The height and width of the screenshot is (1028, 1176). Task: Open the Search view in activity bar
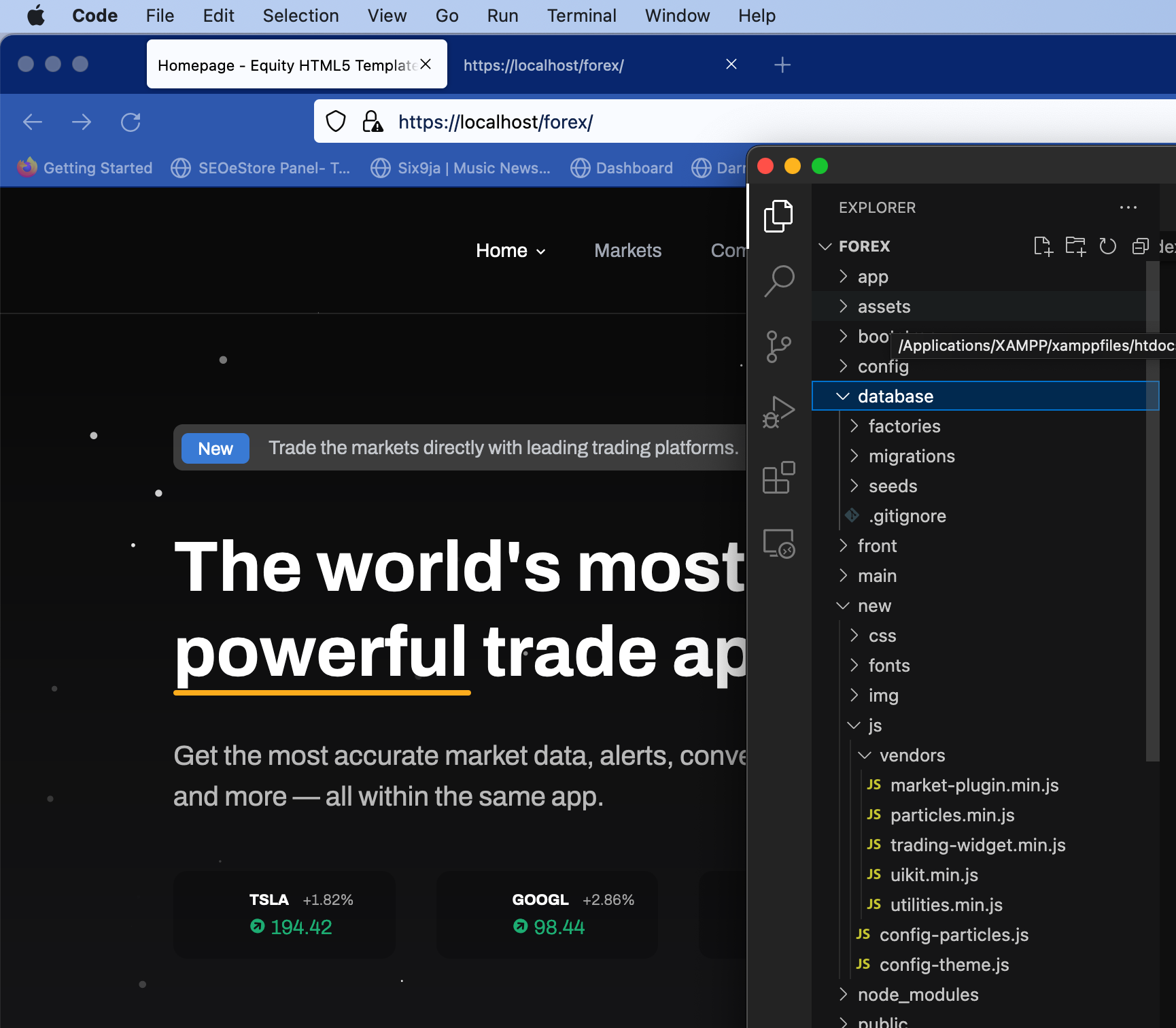[x=779, y=280]
